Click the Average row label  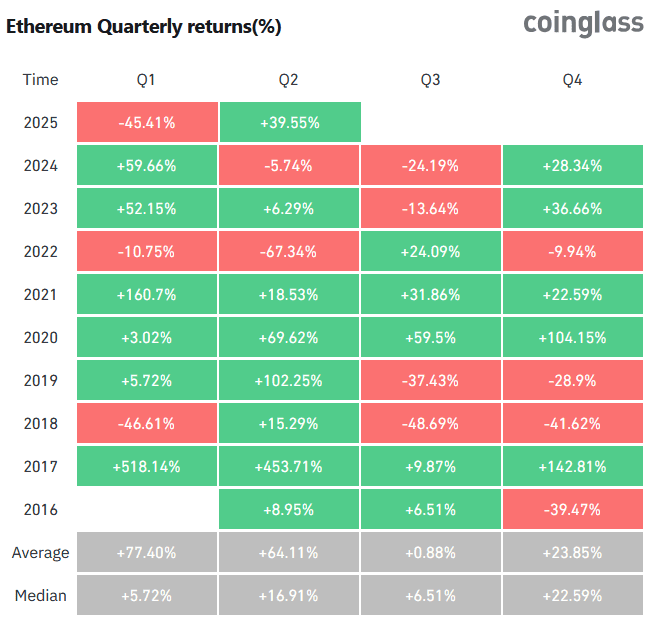click(x=41, y=553)
